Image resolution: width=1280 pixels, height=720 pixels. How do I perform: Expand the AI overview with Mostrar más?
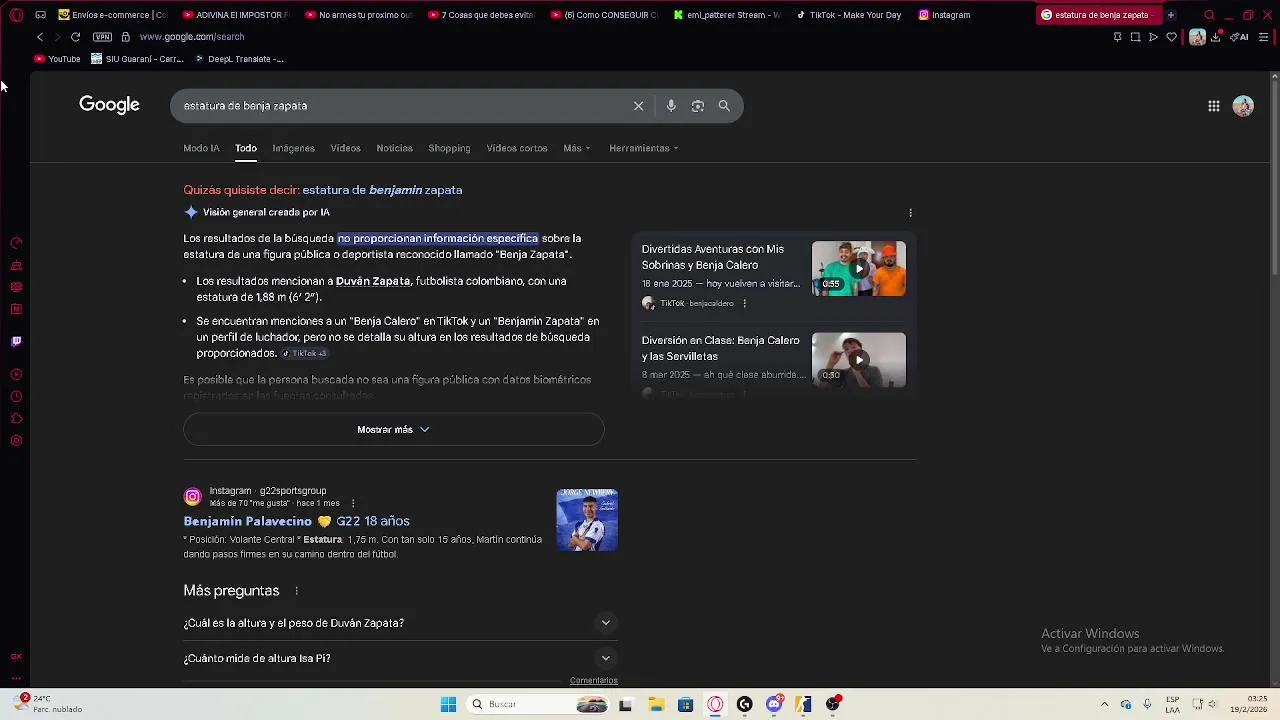(393, 429)
